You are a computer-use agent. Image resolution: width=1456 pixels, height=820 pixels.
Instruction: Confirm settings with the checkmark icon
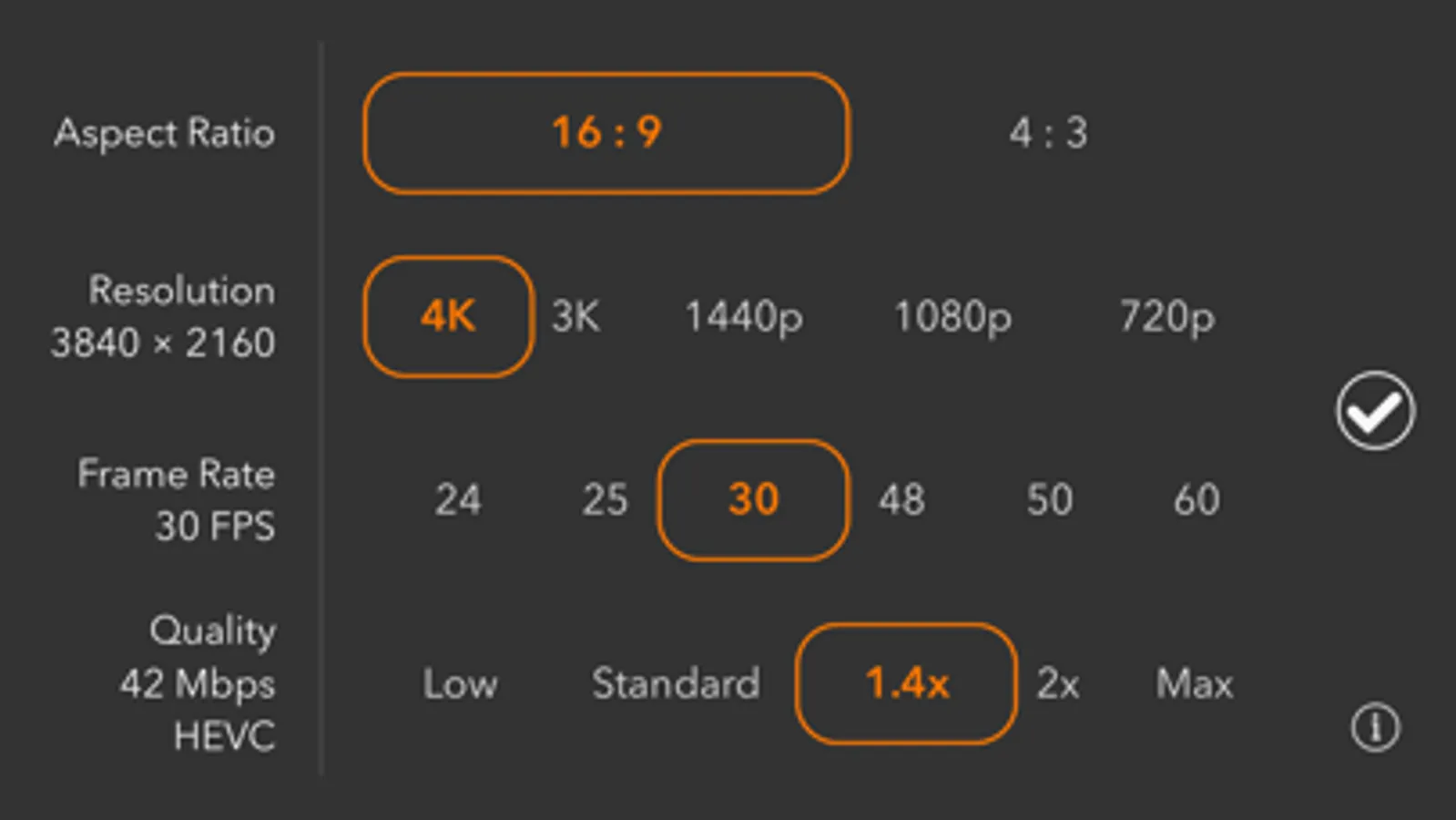pyautogui.click(x=1375, y=411)
